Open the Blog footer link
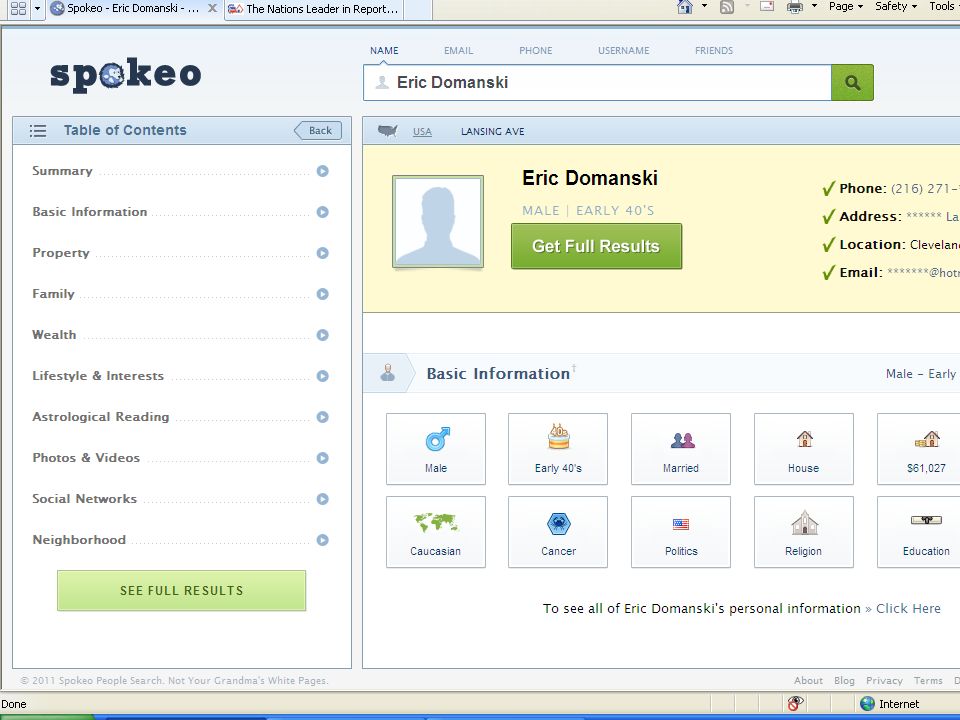The width and height of the screenshot is (960, 720). (x=844, y=680)
